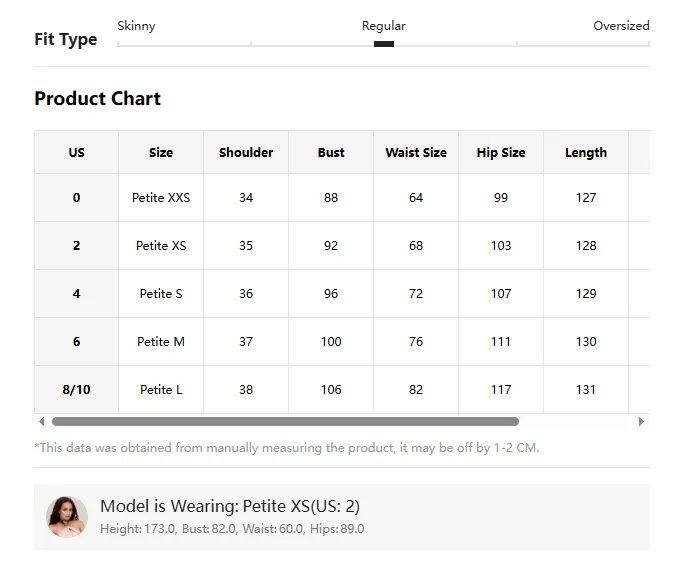680x567 pixels.
Task: Click waist value 76 in Petite M row
Action: tap(416, 341)
